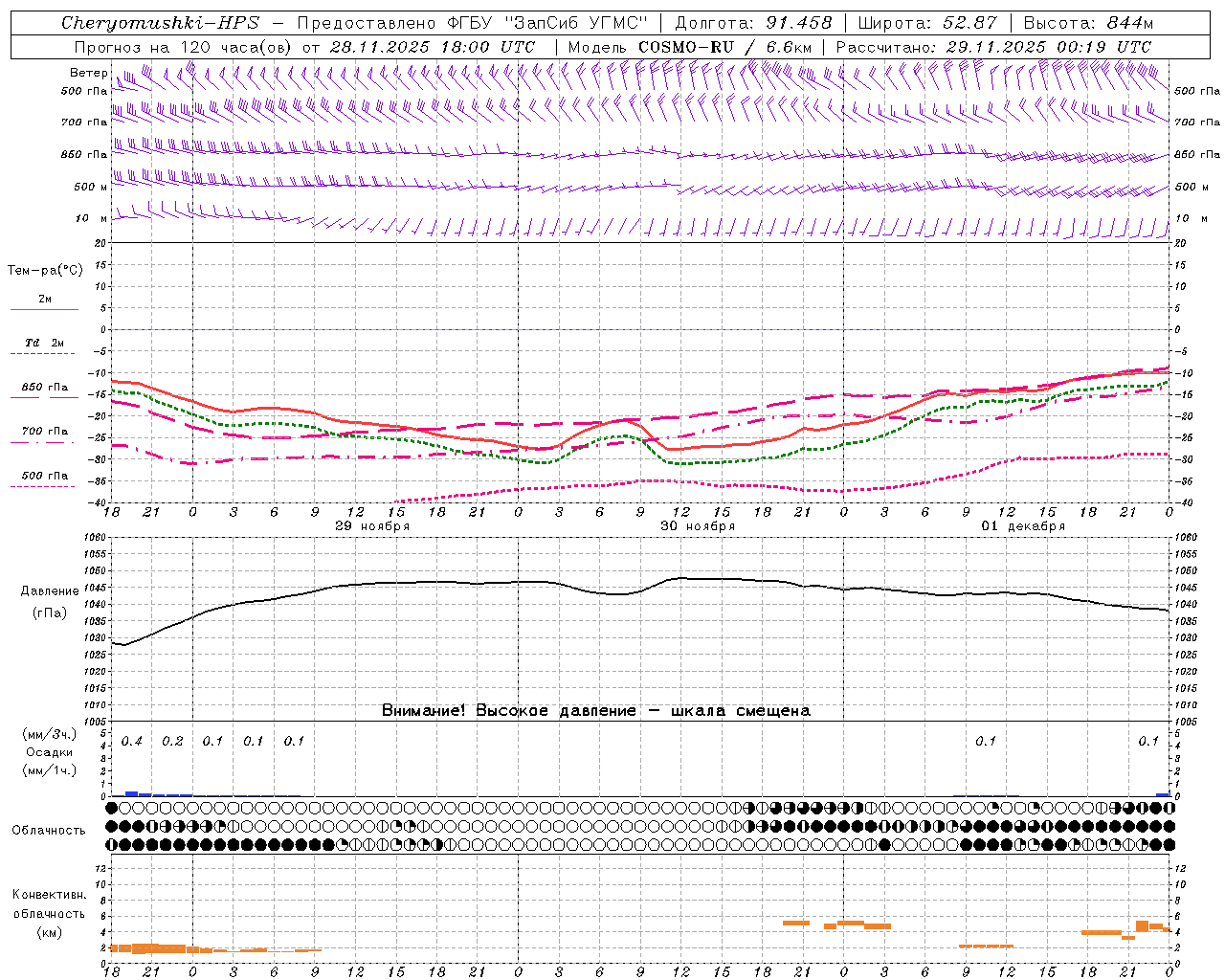The height and width of the screenshot is (980, 1225).
Task: Click the Осадки precipitation label
Action: pos(49,752)
